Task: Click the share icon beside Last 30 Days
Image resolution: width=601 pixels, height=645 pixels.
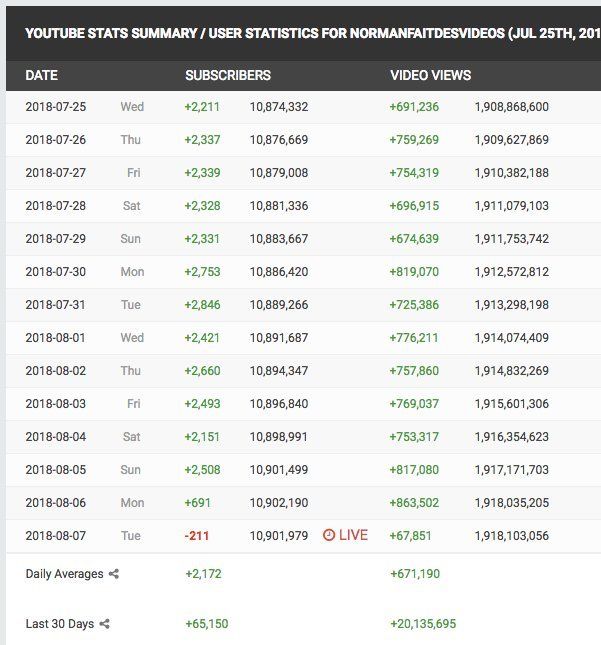Action: [104, 624]
